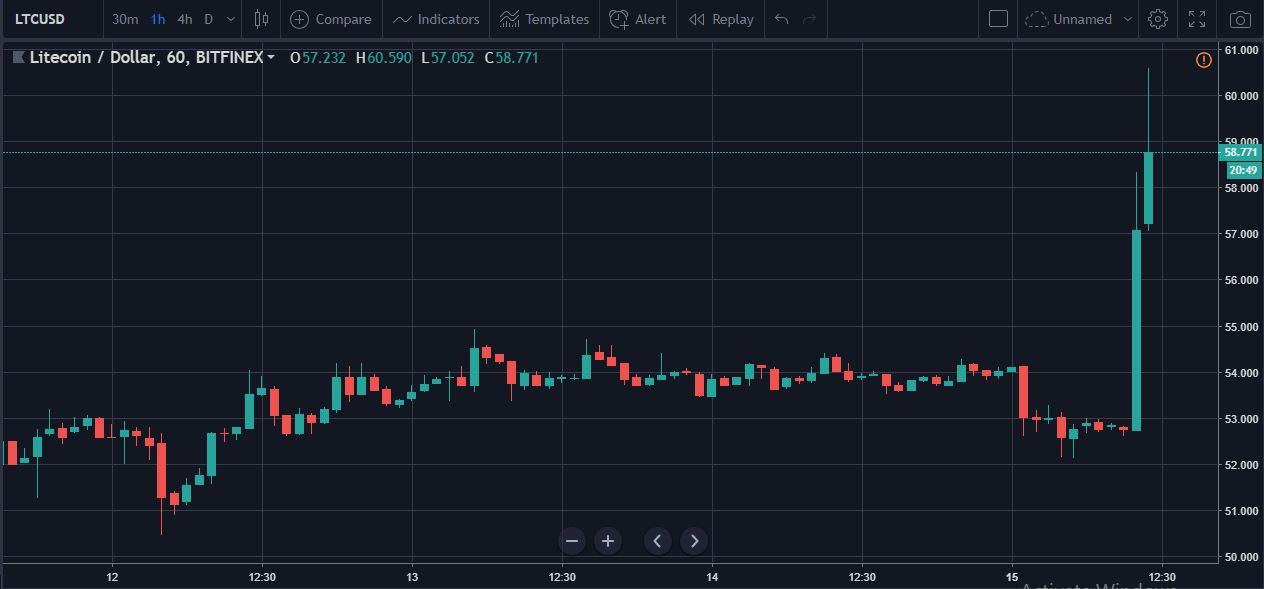This screenshot has width=1264, height=589.
Task: Click 56.000 on the price axis
Action: (x=1241, y=280)
